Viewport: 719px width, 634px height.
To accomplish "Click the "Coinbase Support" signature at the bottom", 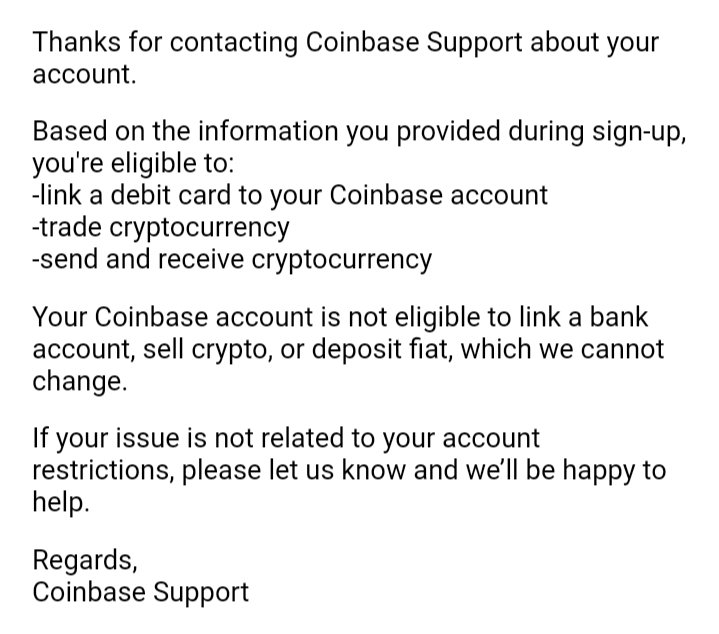I will [140, 591].
